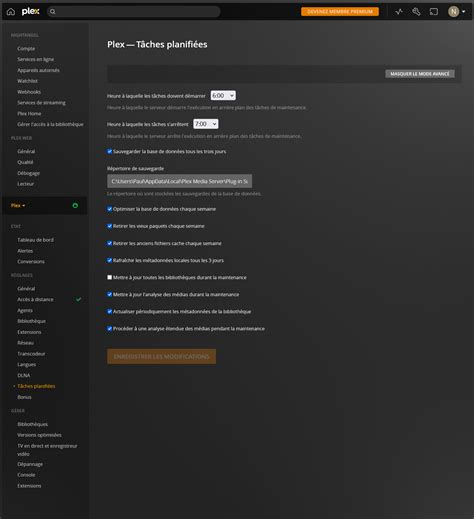Select Tâches planifiées in sidebar
Image resolution: width=474 pixels, height=519 pixels.
36,386
